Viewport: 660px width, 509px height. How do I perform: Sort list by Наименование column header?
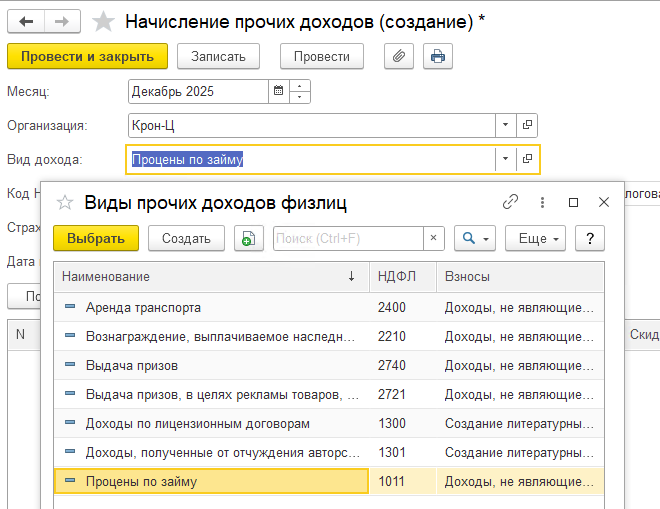click(200, 276)
